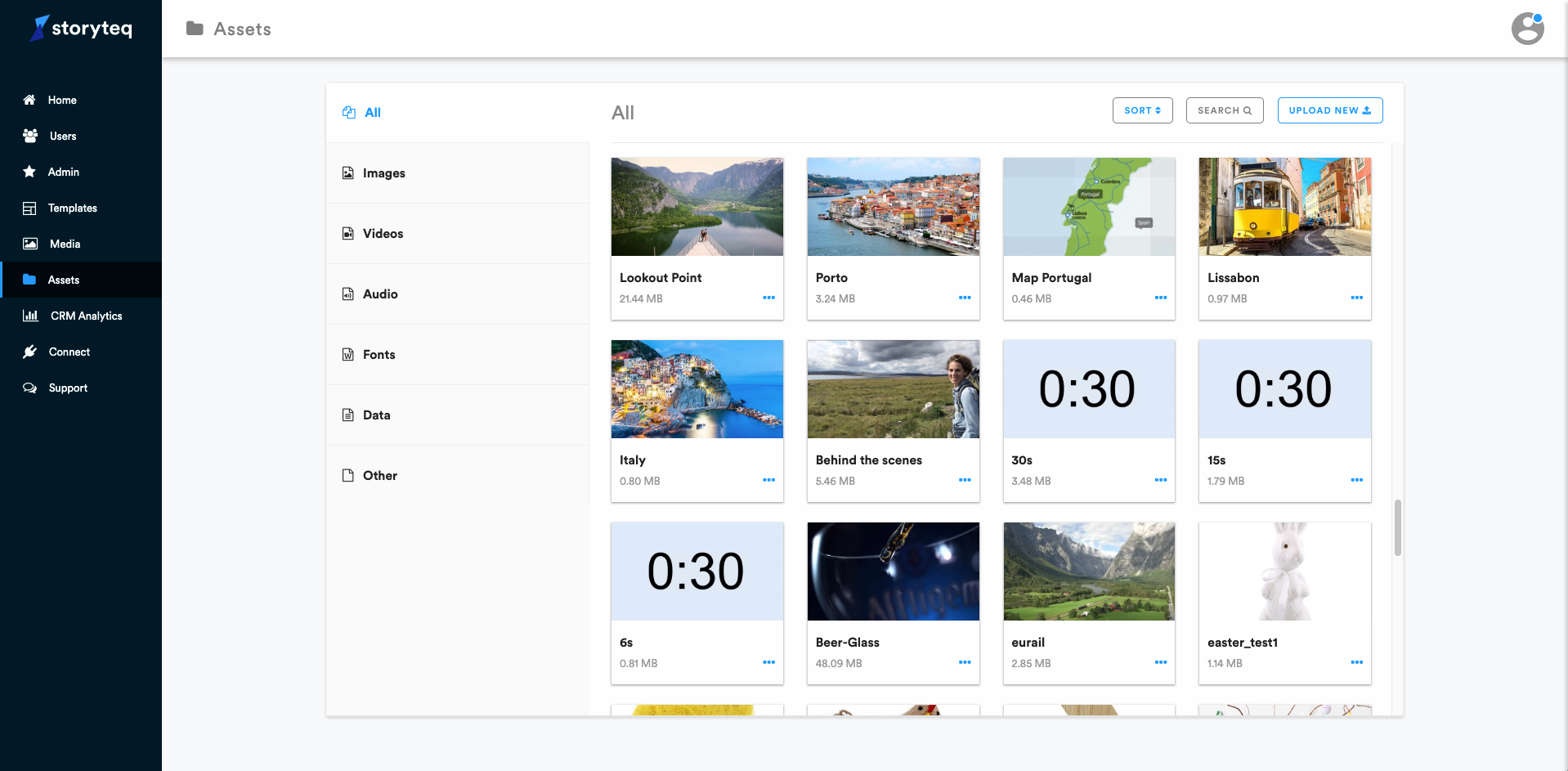Click the CRM Analytics chart icon
The height and width of the screenshot is (771, 1568).
(30, 316)
